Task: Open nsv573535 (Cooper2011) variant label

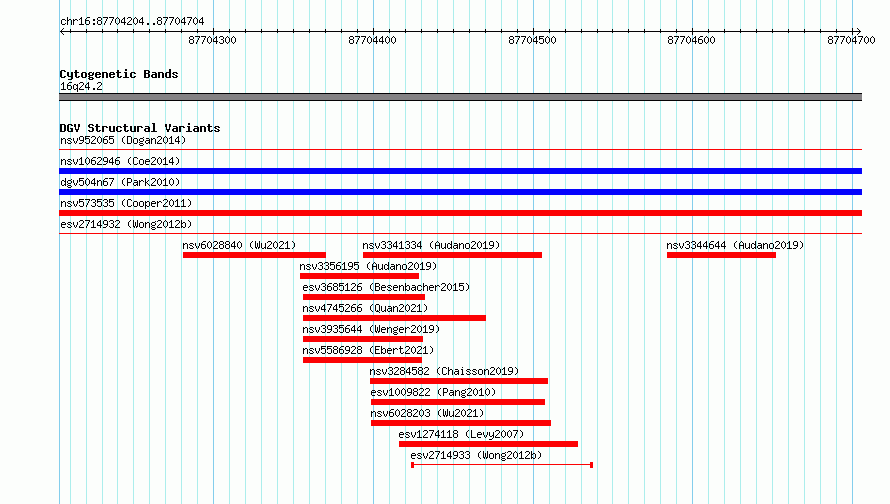Action: tap(126, 203)
